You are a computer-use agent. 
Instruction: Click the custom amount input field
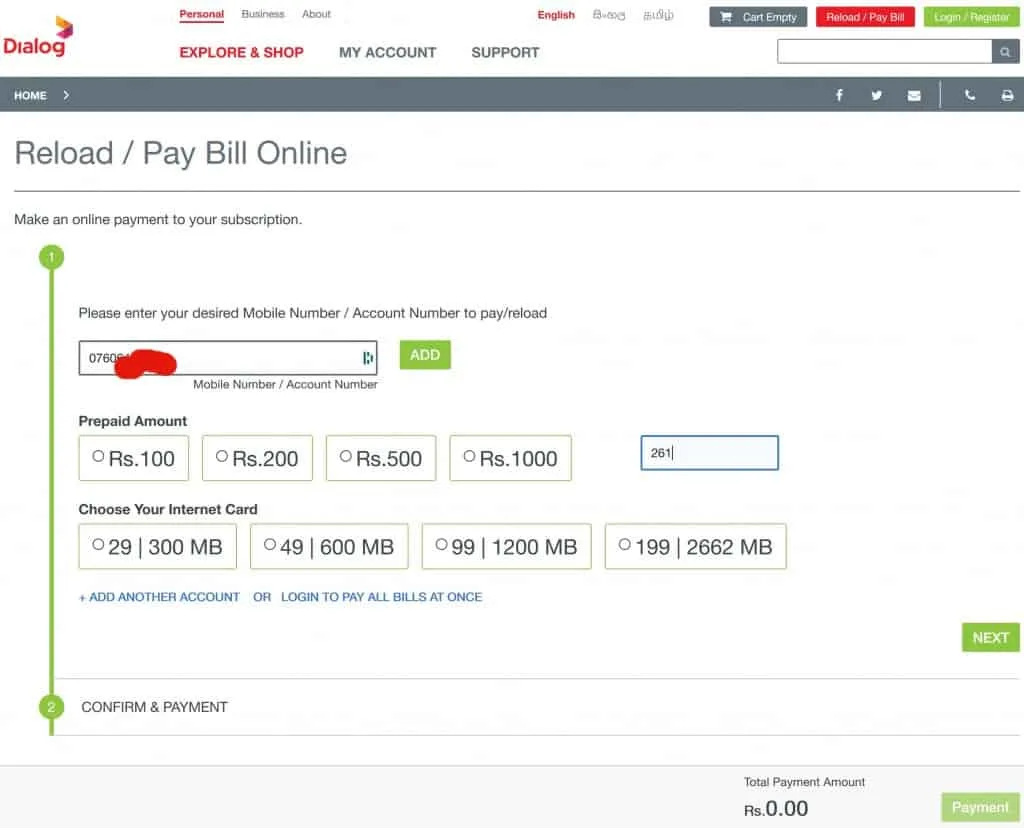tap(709, 453)
